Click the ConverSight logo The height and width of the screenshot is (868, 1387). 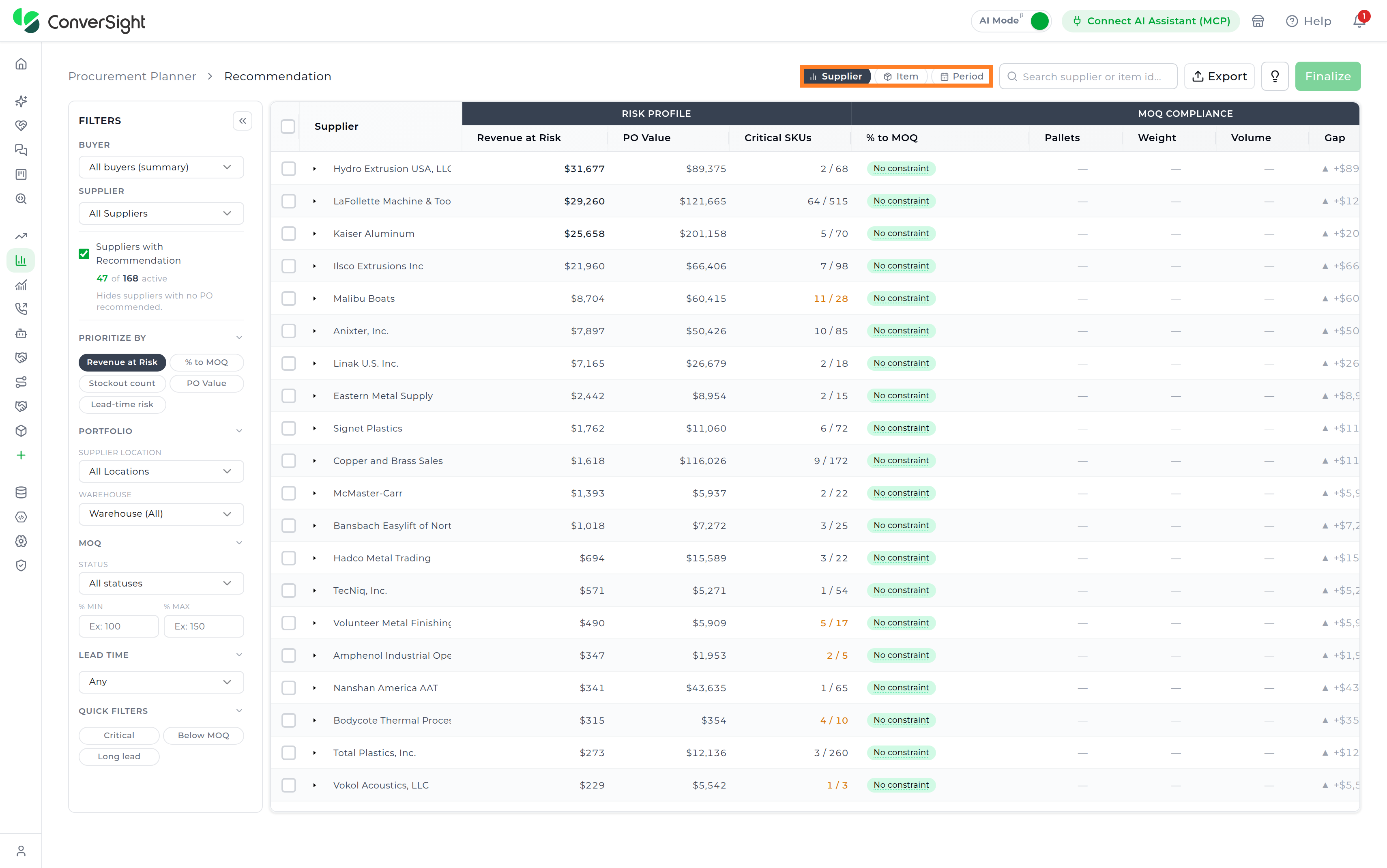79,21
